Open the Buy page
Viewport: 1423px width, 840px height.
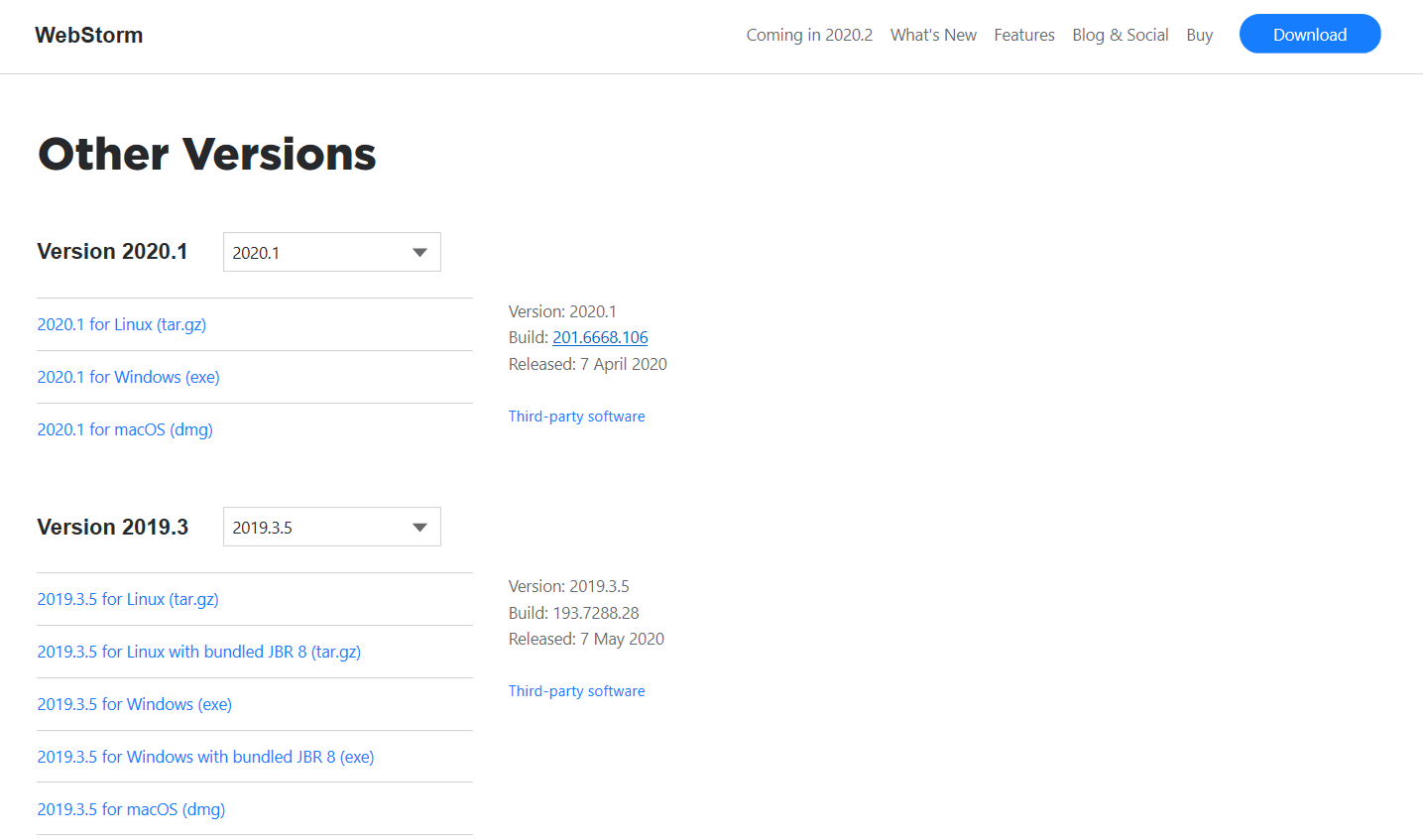(x=1199, y=34)
